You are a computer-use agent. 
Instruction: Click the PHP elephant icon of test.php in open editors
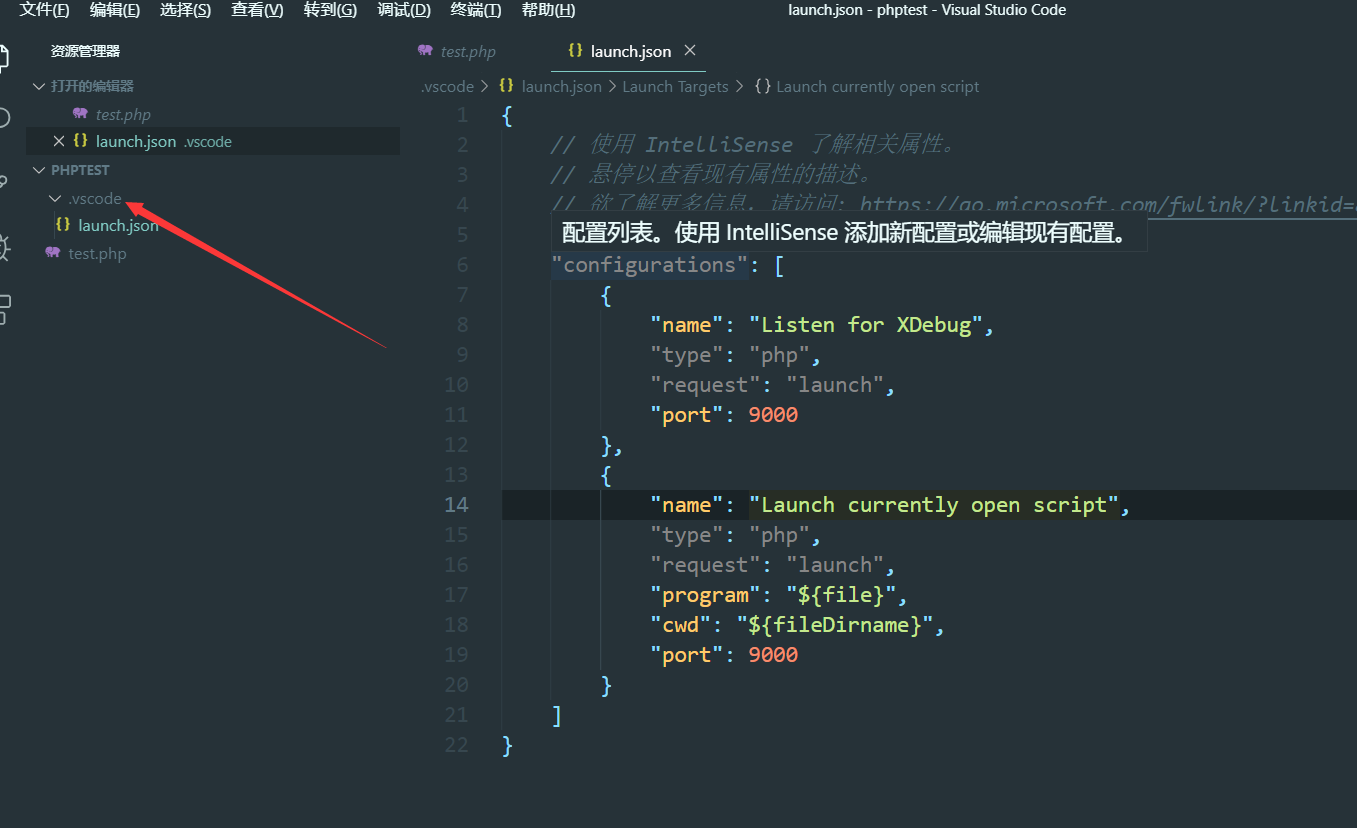81,114
